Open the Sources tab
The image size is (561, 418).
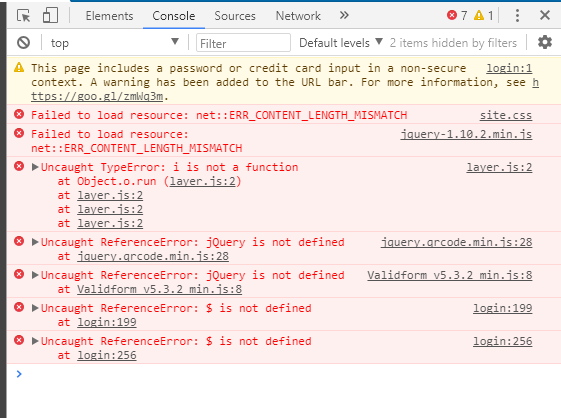coord(235,16)
